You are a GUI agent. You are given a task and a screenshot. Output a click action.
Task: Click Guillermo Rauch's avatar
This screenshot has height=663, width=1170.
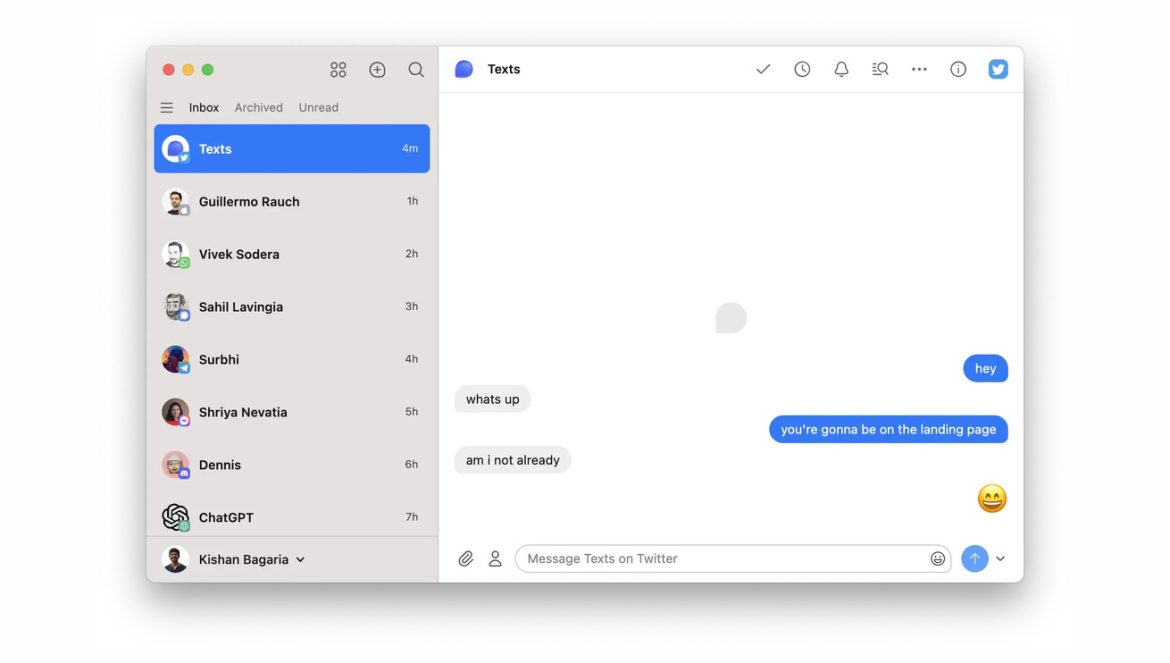point(175,201)
